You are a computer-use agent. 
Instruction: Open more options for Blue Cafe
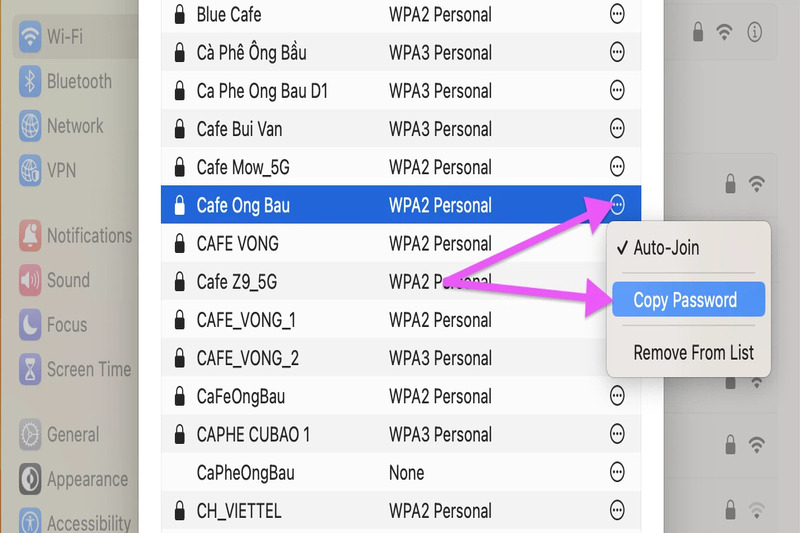click(618, 15)
